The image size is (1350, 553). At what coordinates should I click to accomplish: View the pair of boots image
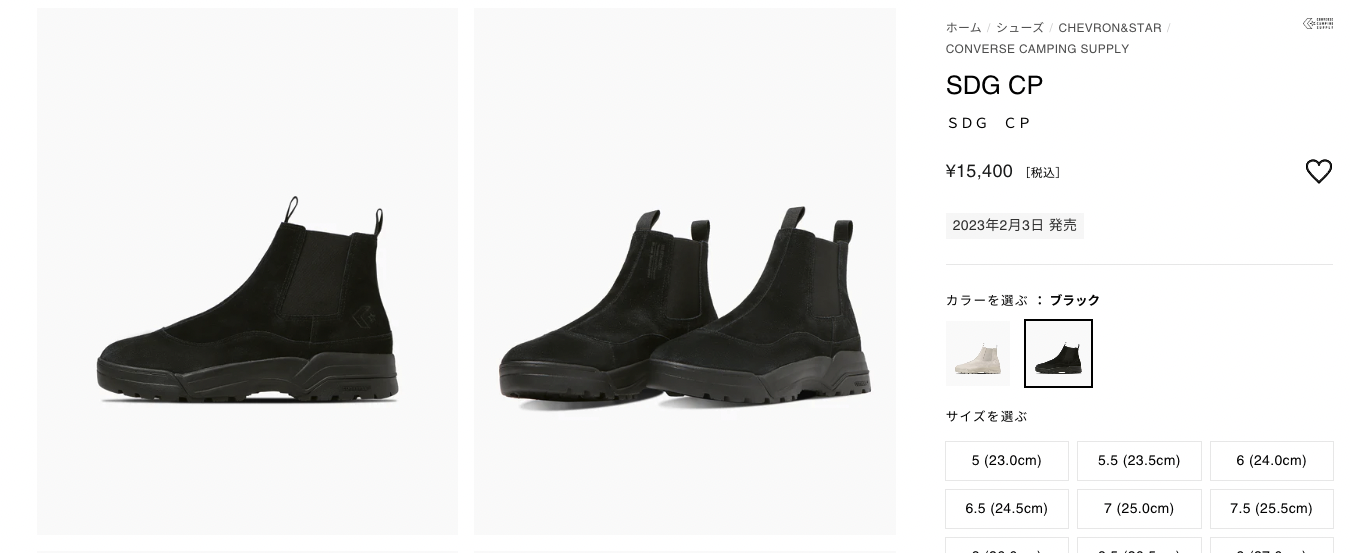685,271
